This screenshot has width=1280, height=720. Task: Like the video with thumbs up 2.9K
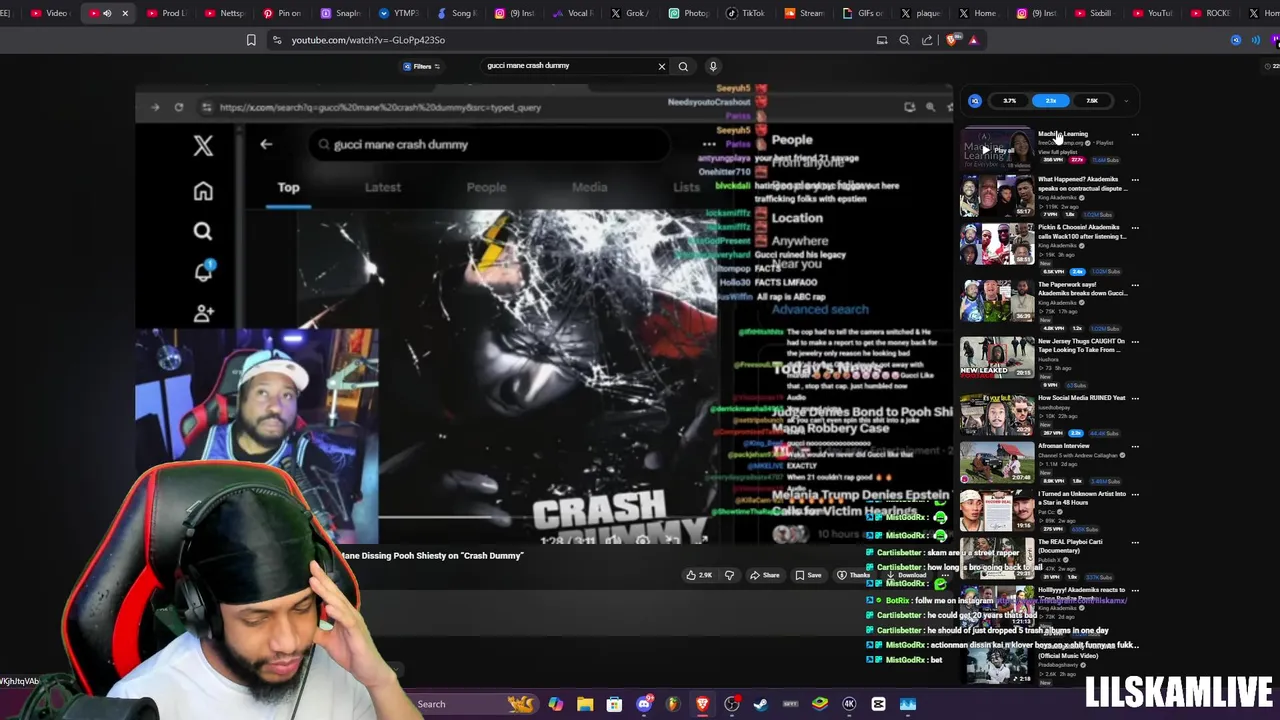(x=699, y=575)
